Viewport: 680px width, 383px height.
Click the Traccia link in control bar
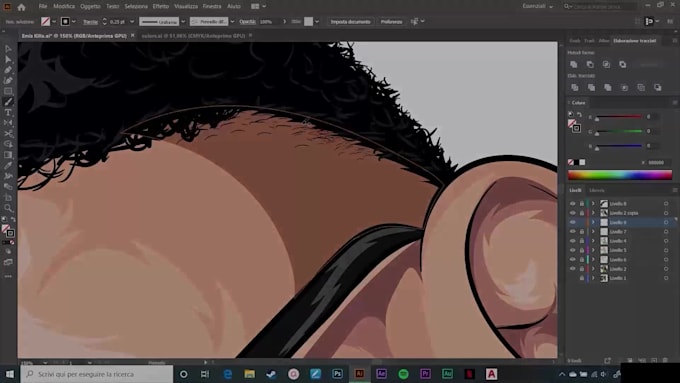pos(90,22)
